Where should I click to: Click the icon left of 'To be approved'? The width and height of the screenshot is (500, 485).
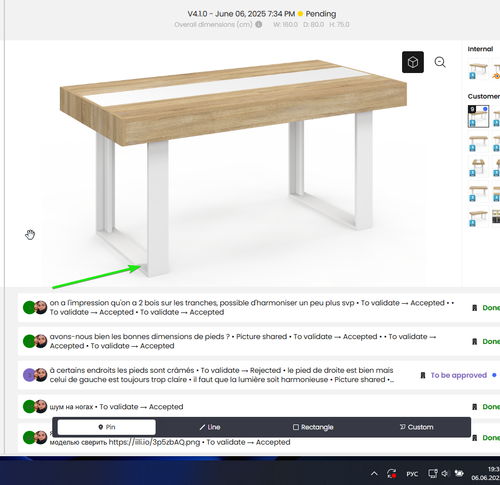pos(423,375)
